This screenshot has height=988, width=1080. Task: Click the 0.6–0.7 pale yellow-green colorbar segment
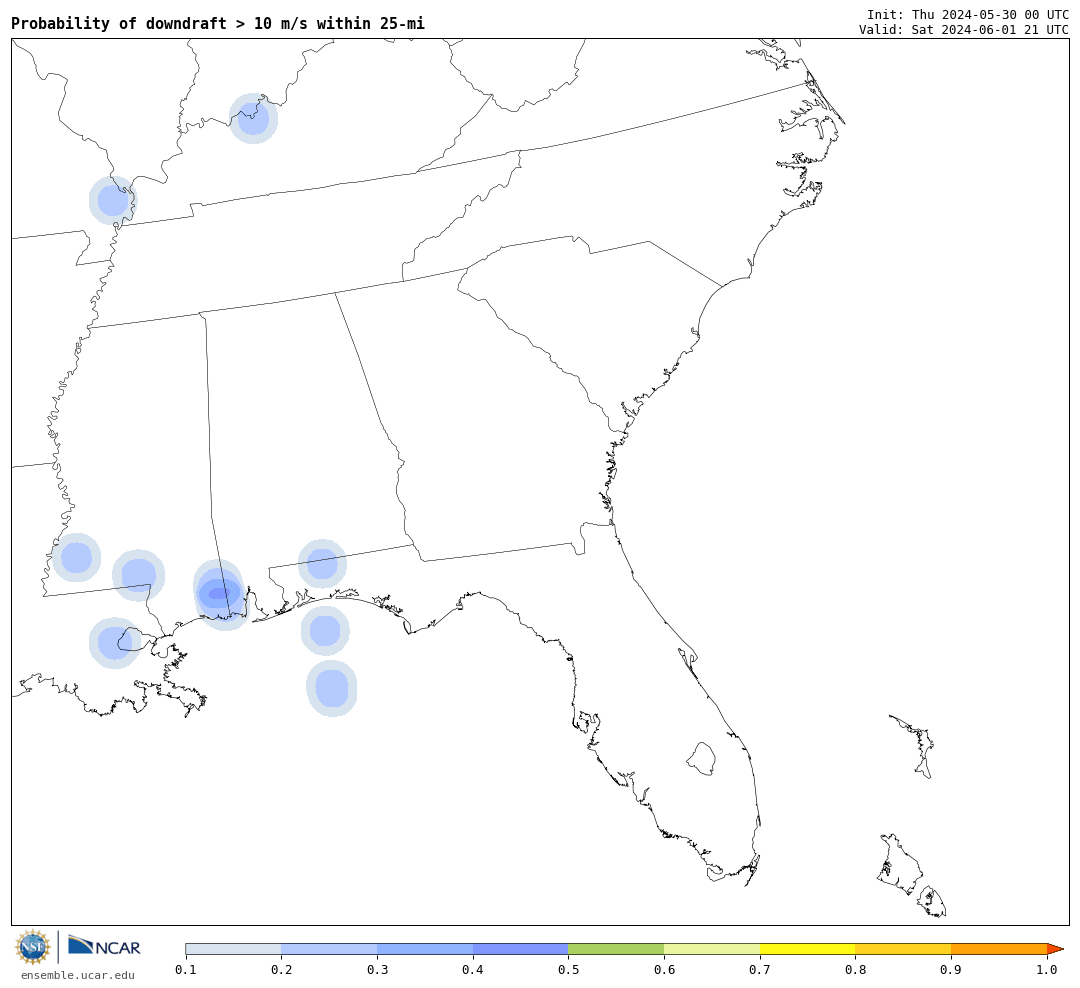tap(712, 949)
